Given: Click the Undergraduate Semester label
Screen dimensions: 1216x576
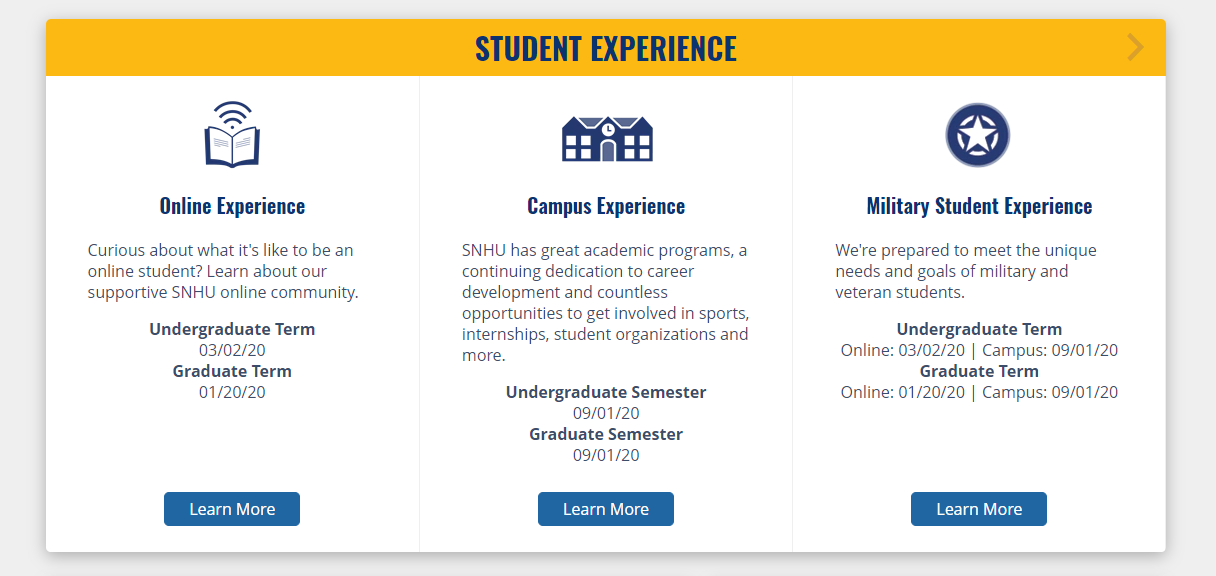Looking at the screenshot, I should click(606, 392).
